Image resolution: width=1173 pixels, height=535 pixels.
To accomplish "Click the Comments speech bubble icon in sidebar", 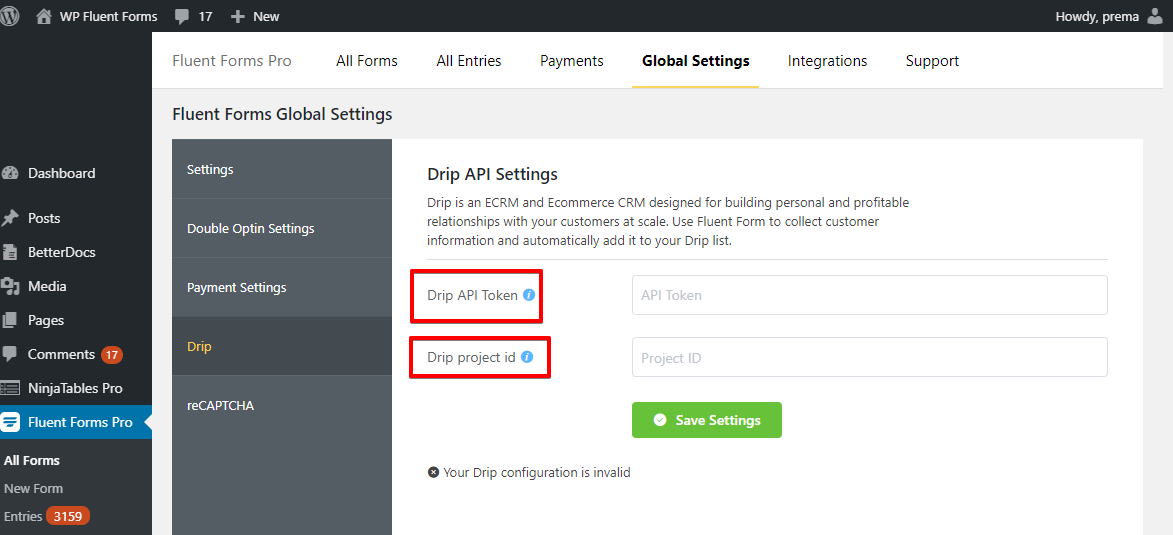I will (10, 355).
